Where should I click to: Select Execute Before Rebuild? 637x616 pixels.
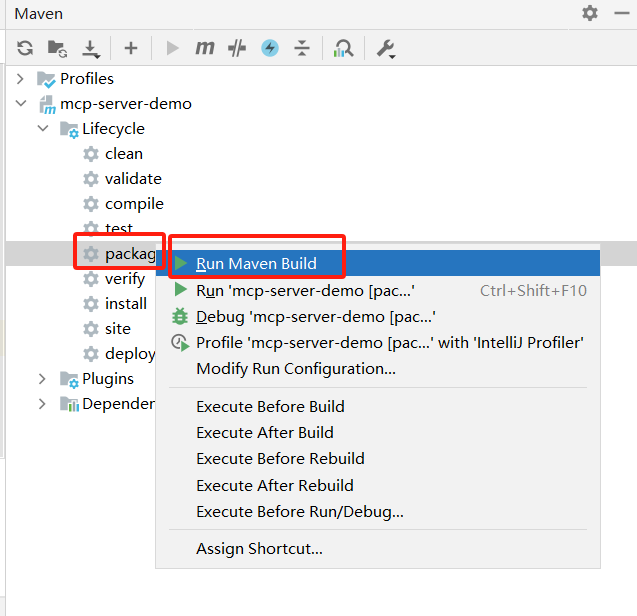pos(378,458)
